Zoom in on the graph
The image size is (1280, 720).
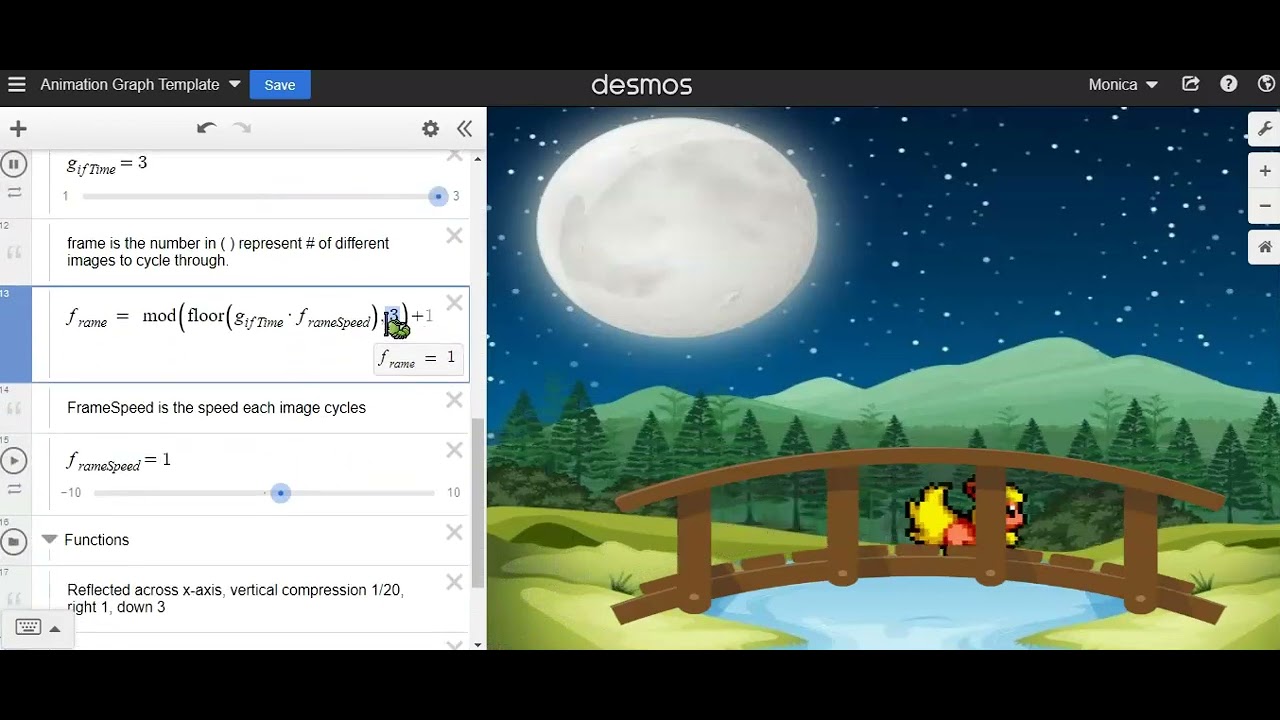pyautogui.click(x=1264, y=171)
